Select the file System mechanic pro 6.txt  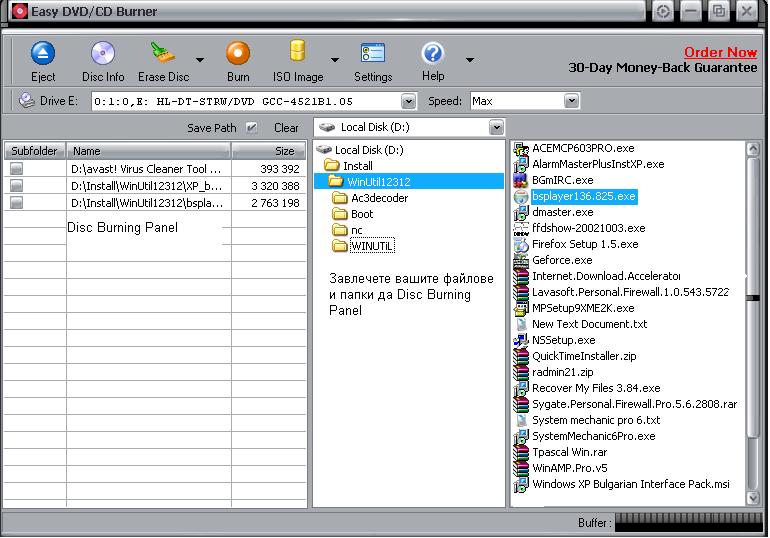coord(596,421)
